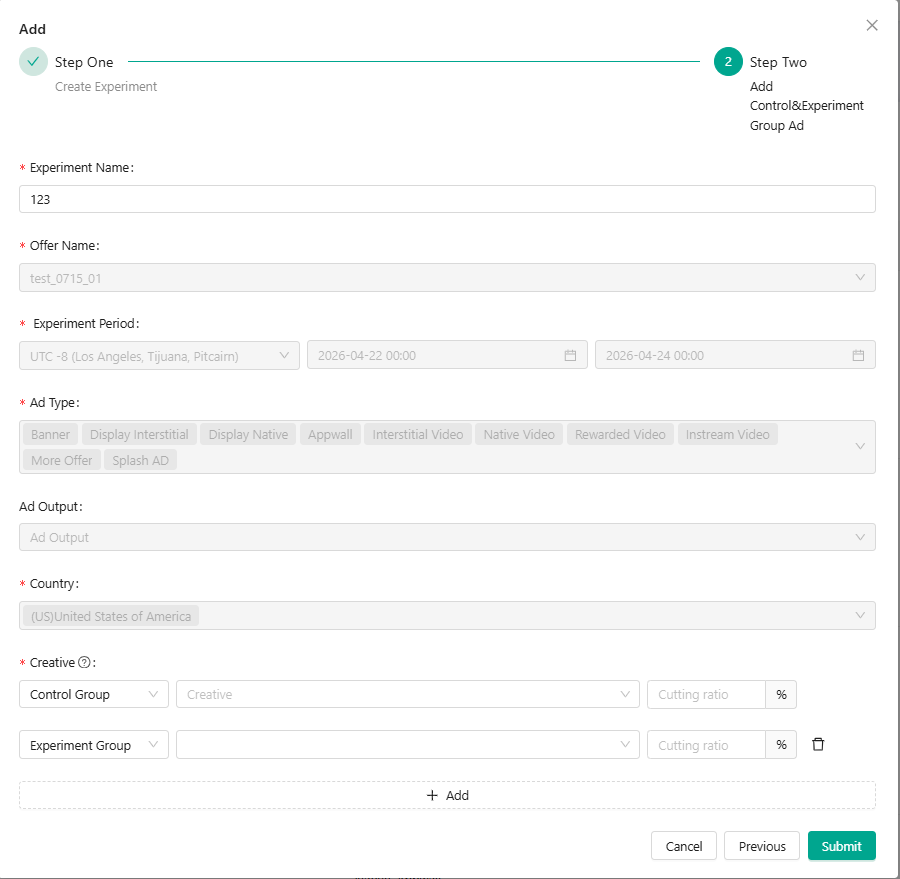
Task: Open the UTC -8 timezone dropdown
Action: pos(159,356)
